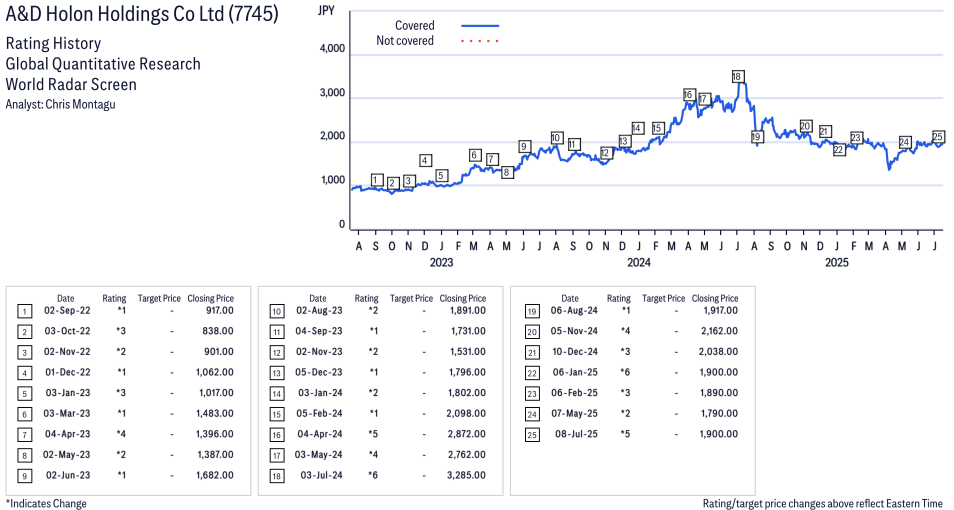Click row number box 5 in the table
954x510 pixels.
(25, 394)
